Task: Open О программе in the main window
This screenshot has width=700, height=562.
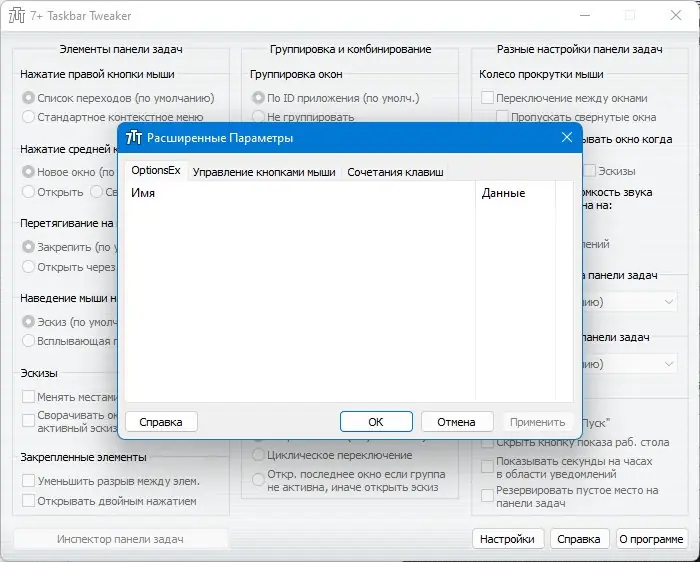Action: 651,539
